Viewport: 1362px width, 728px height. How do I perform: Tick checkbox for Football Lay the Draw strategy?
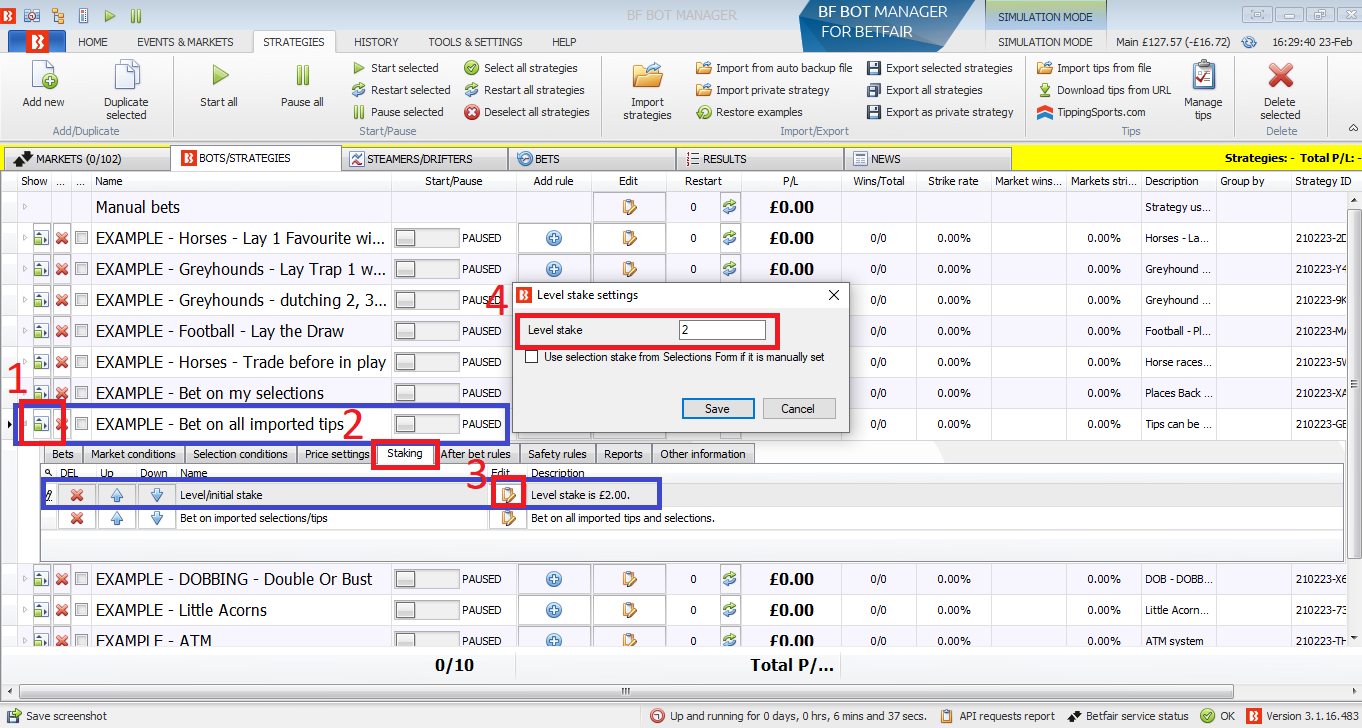82,332
